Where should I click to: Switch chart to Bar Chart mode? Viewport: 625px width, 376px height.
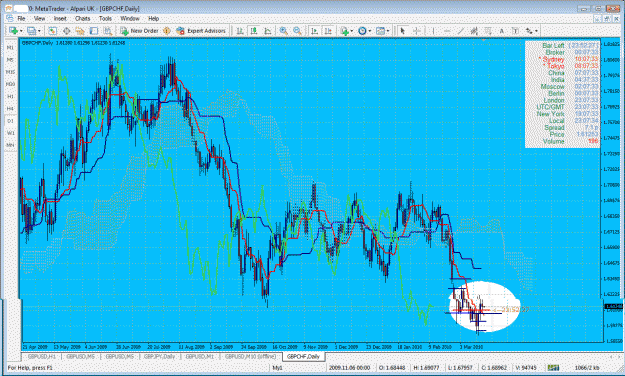[240, 31]
